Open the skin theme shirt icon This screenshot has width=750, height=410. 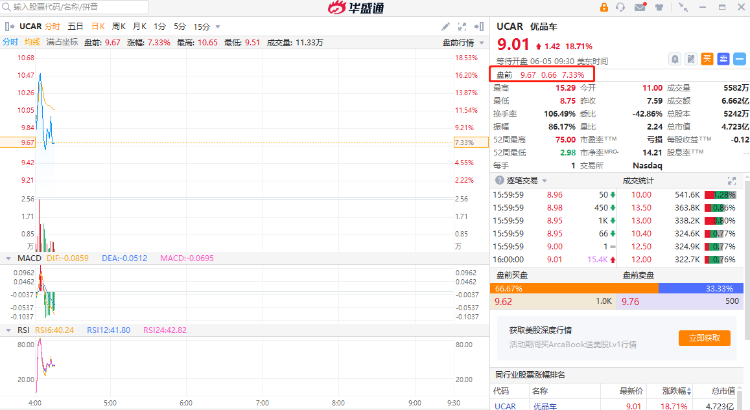(659, 7)
